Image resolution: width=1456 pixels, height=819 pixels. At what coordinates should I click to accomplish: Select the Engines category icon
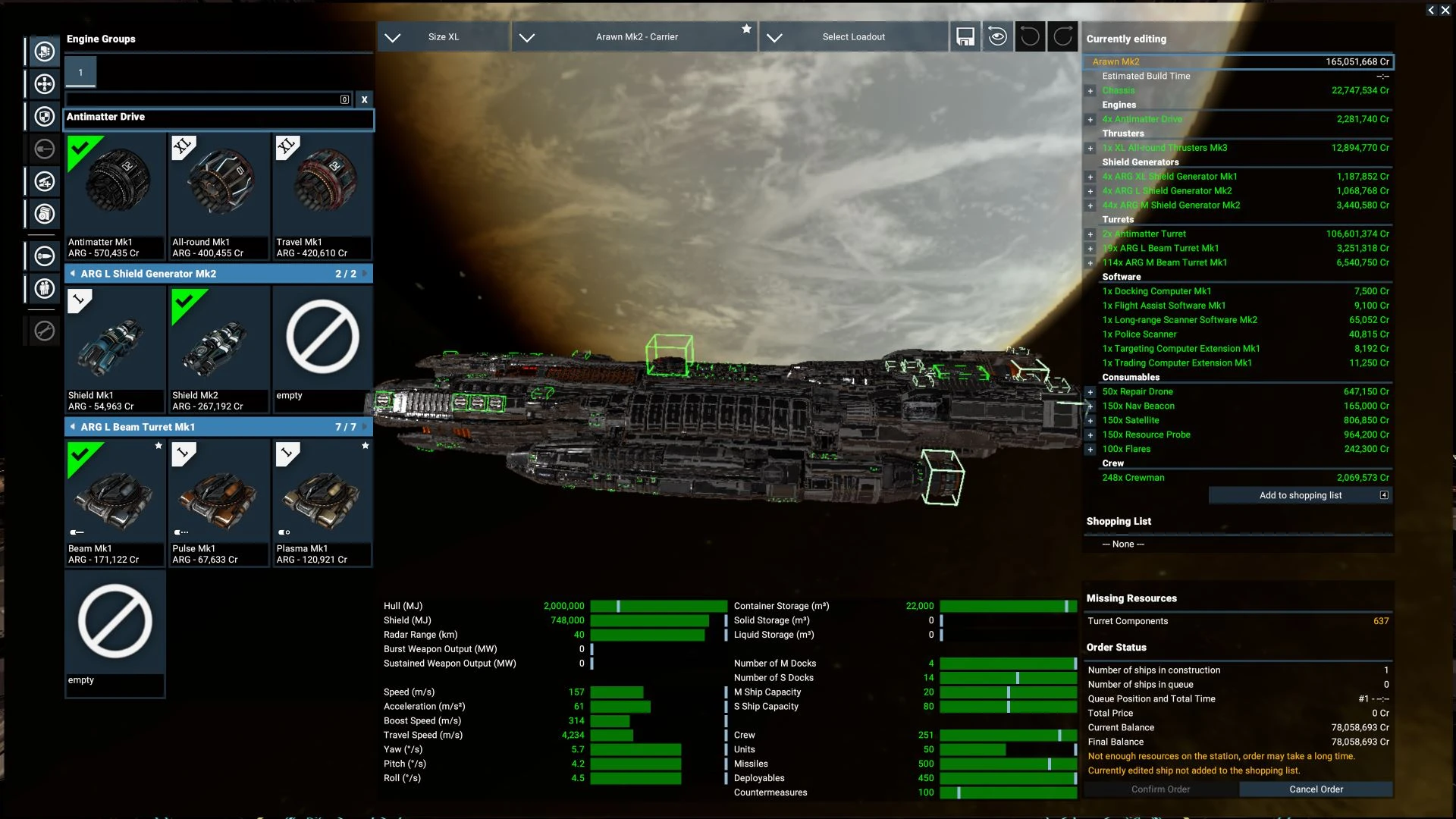coord(44,52)
